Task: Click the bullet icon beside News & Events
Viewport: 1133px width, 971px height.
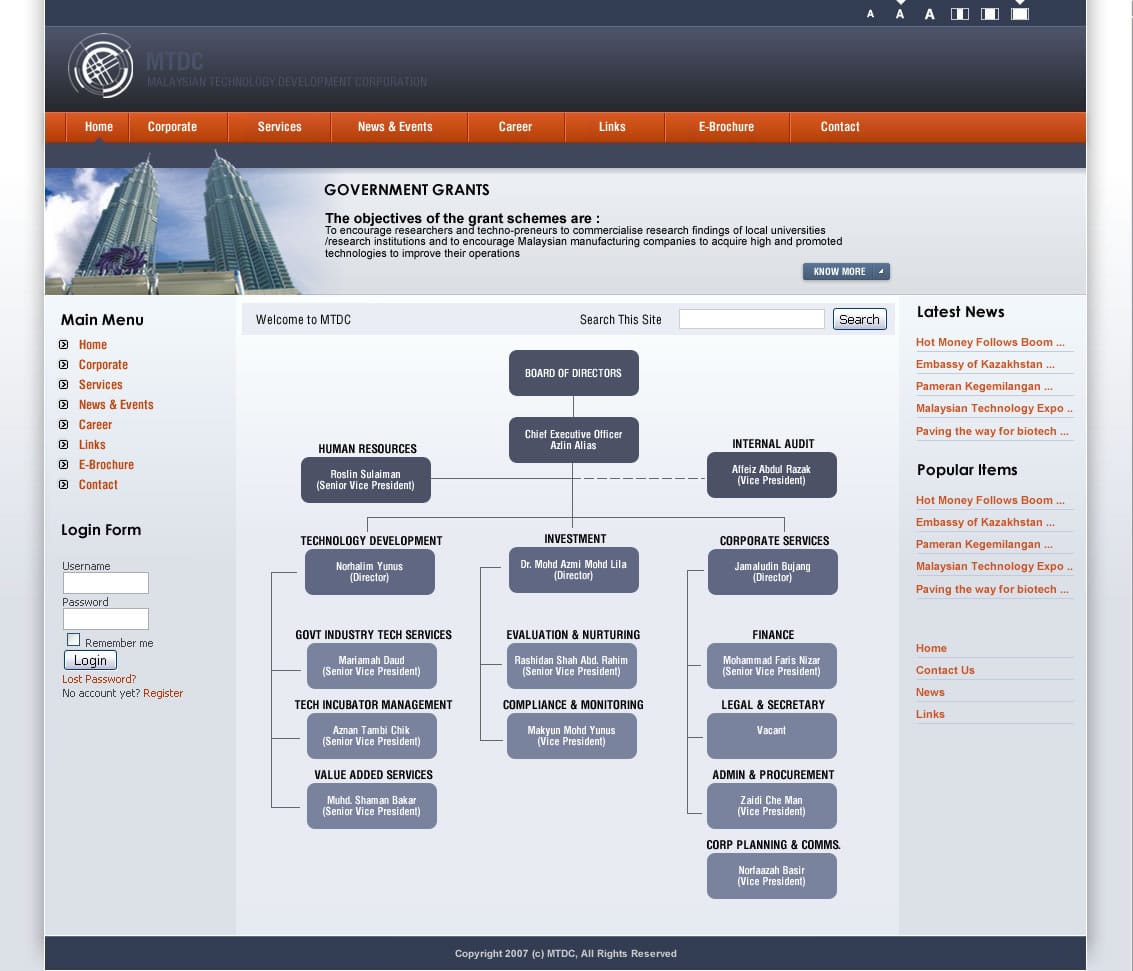Action: pyautogui.click(x=64, y=405)
